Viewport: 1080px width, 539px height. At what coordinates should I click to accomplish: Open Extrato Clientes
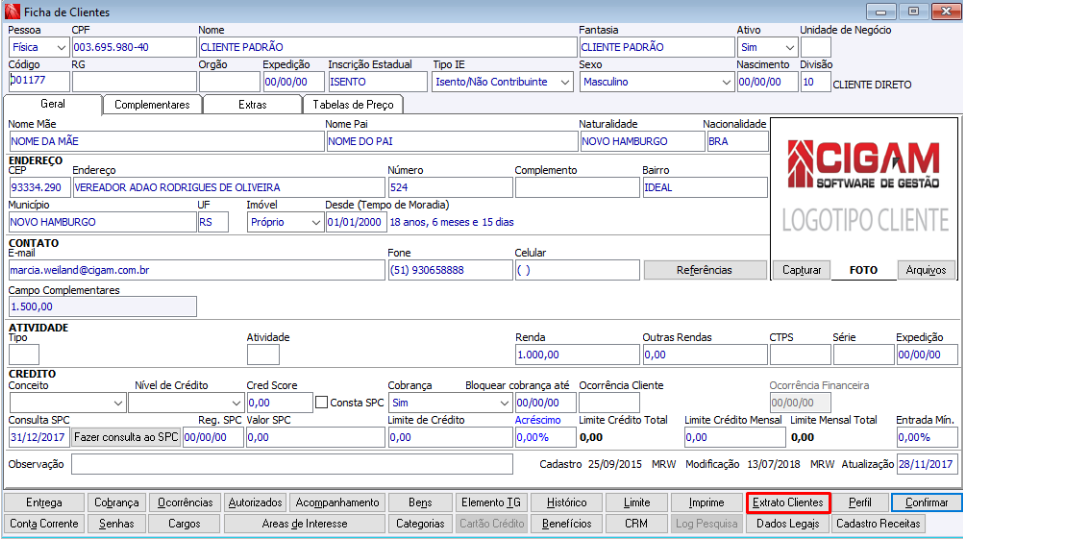789,503
